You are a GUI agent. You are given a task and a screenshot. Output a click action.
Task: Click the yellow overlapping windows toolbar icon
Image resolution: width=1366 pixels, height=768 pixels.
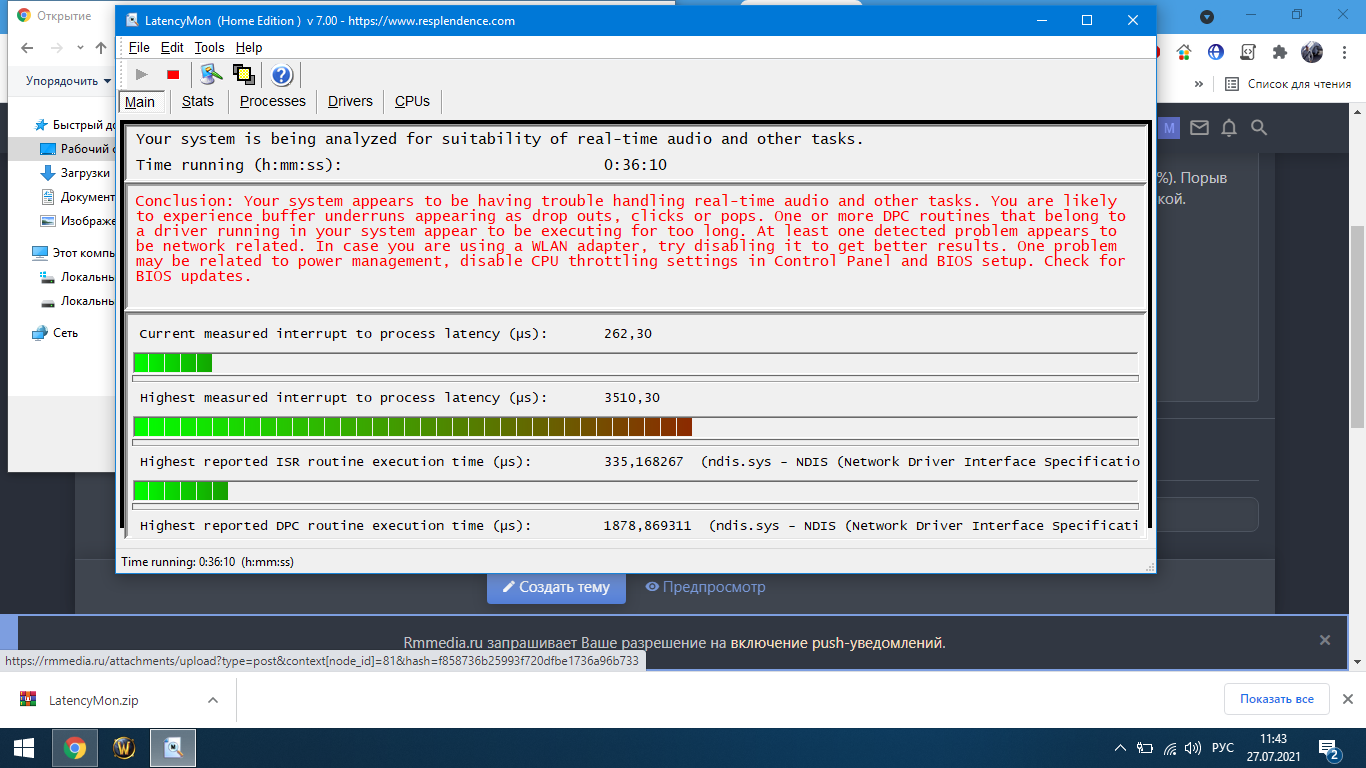[x=243, y=74]
